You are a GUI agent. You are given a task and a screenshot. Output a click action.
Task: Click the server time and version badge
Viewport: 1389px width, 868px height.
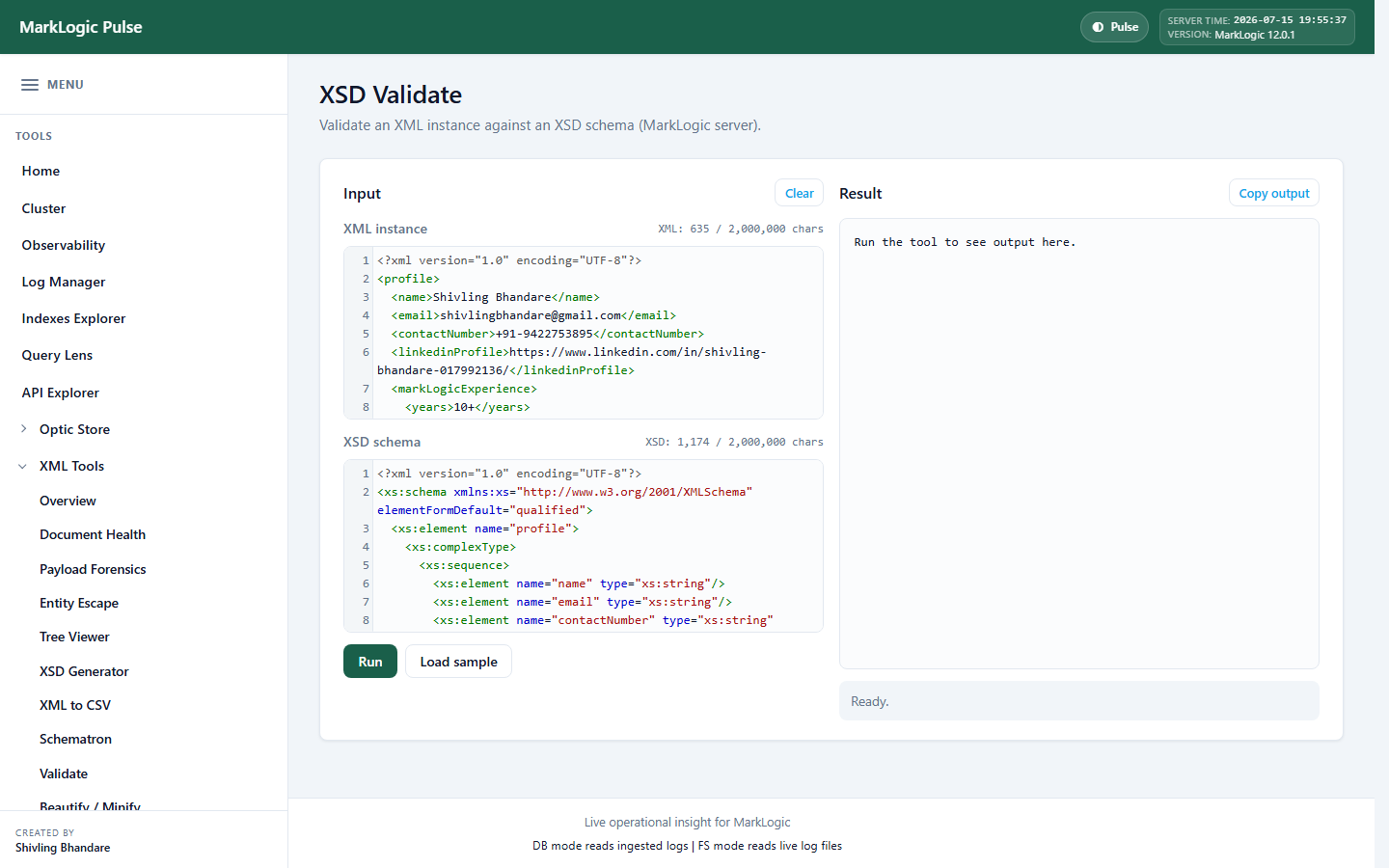coord(1257,27)
